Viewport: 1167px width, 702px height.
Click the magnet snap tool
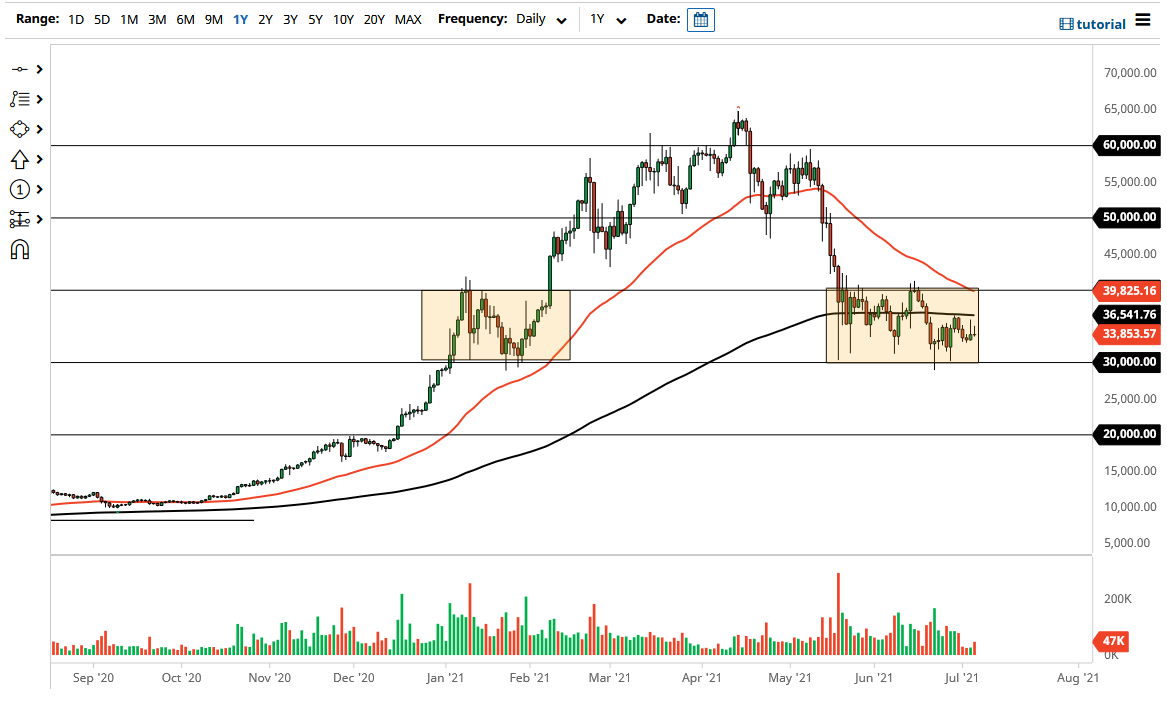click(x=20, y=249)
